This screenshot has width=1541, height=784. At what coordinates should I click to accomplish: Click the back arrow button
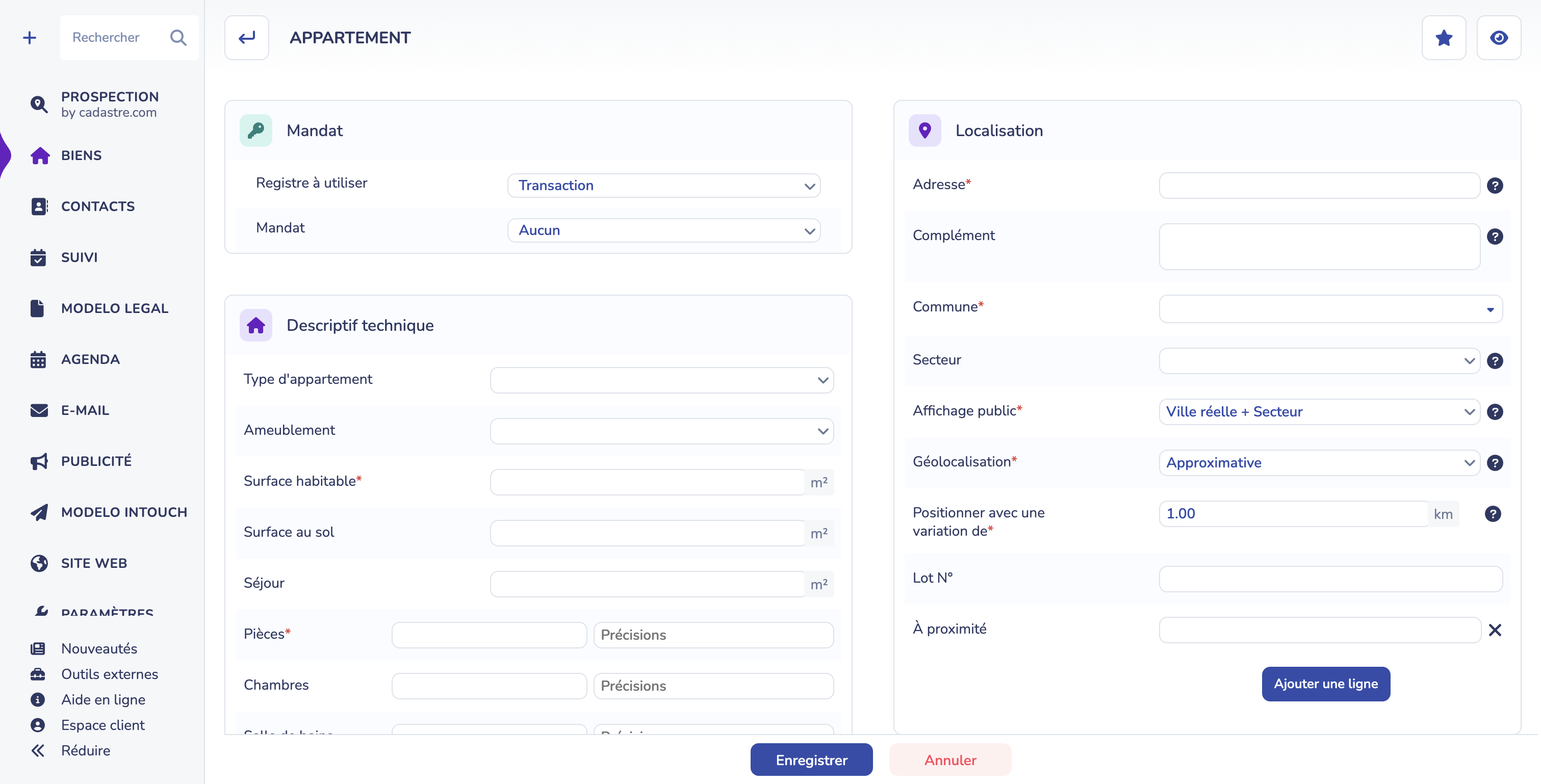pyautogui.click(x=246, y=38)
